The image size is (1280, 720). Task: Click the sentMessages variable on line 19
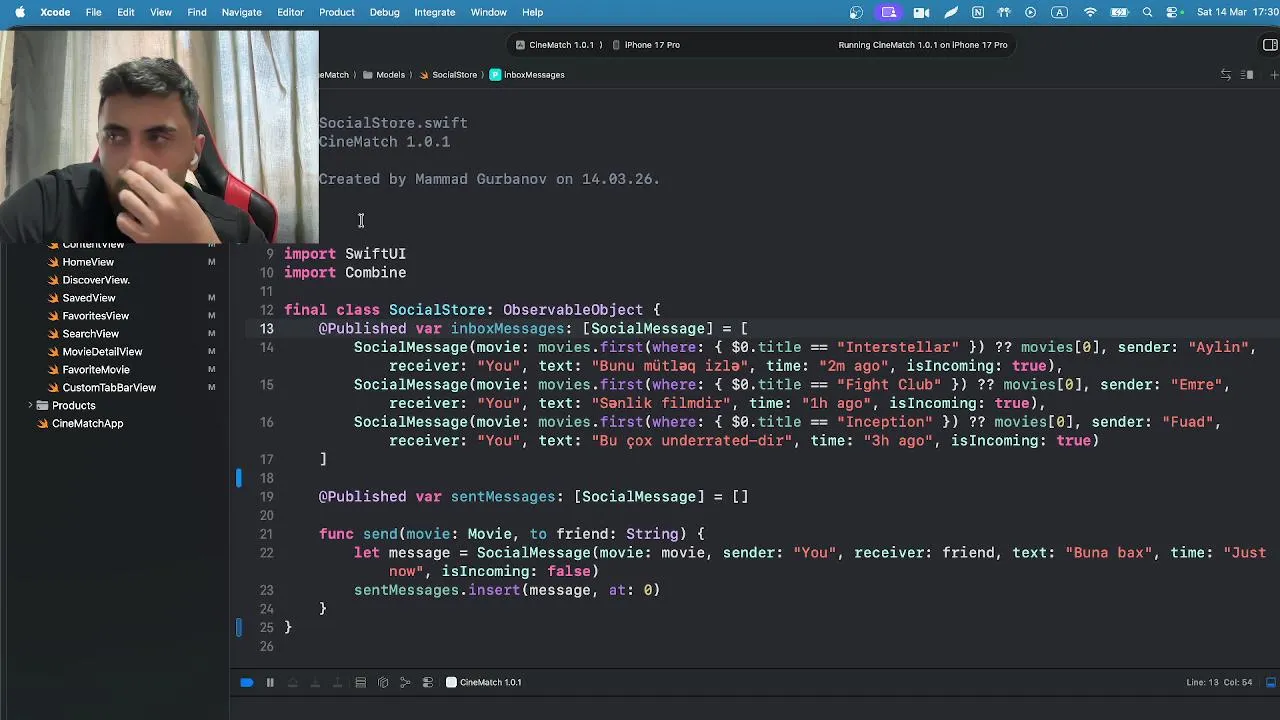click(502, 497)
